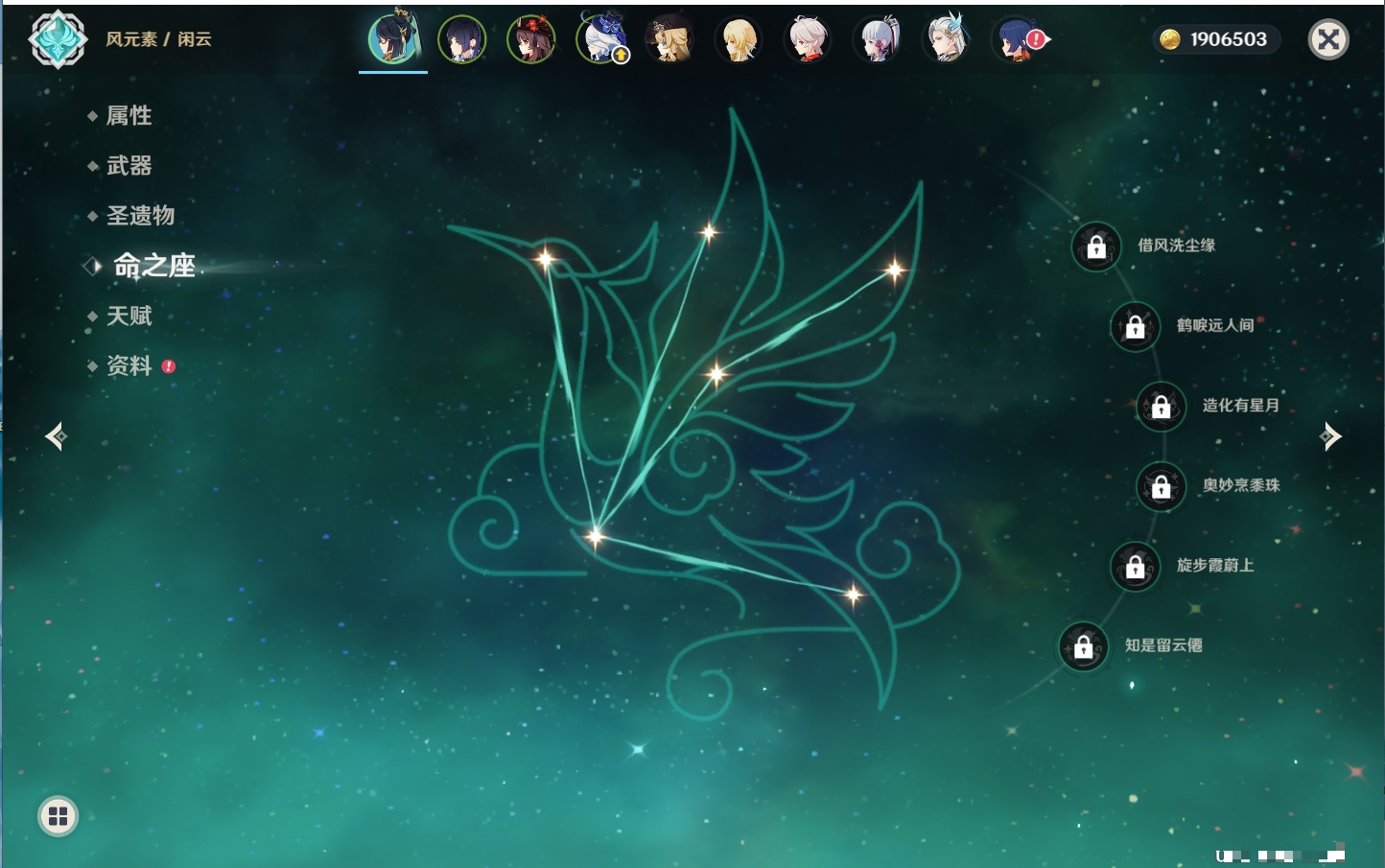
Task: Select Xingqiu's portrait with the red alert badge
Action: click(x=1016, y=40)
